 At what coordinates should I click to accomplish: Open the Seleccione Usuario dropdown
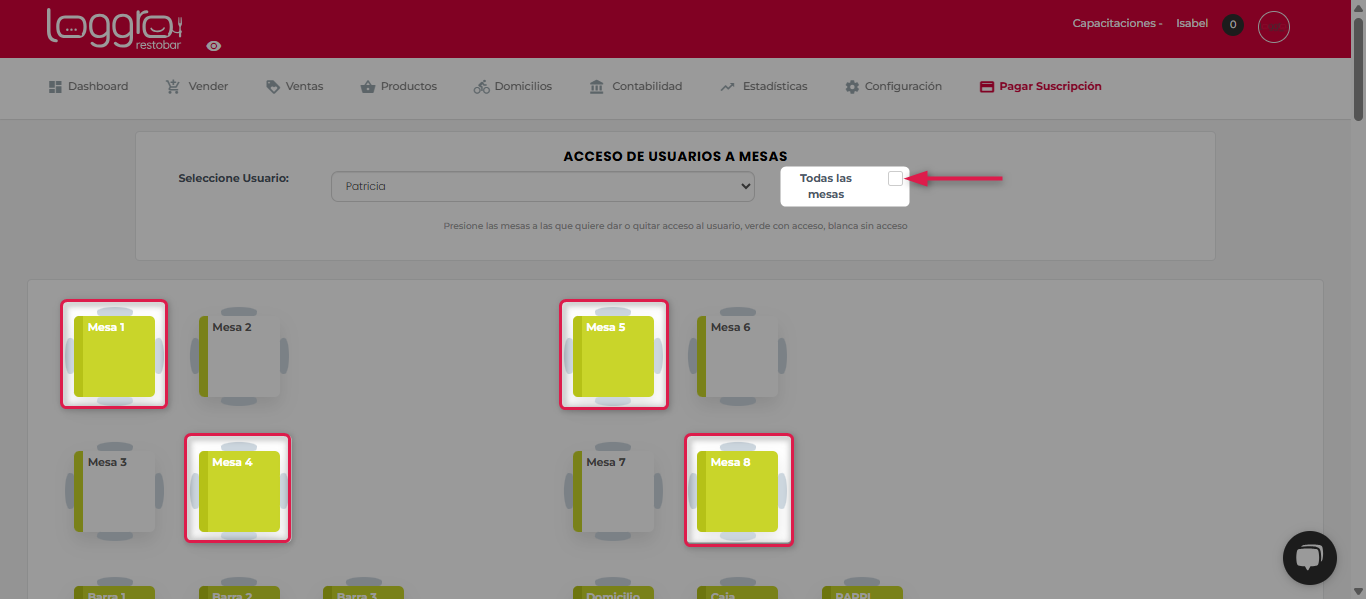542,186
